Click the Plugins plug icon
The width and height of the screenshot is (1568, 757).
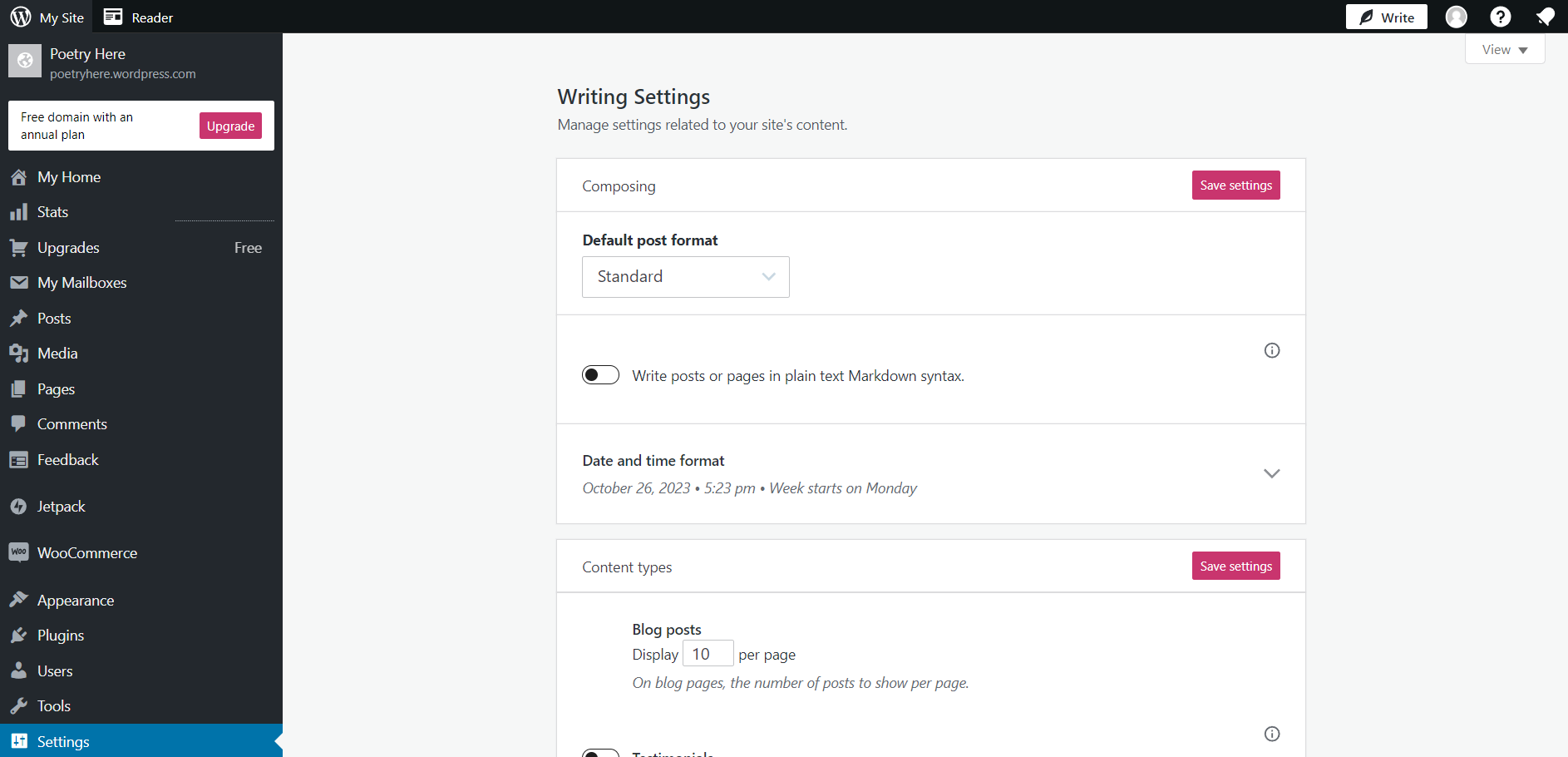click(19, 636)
